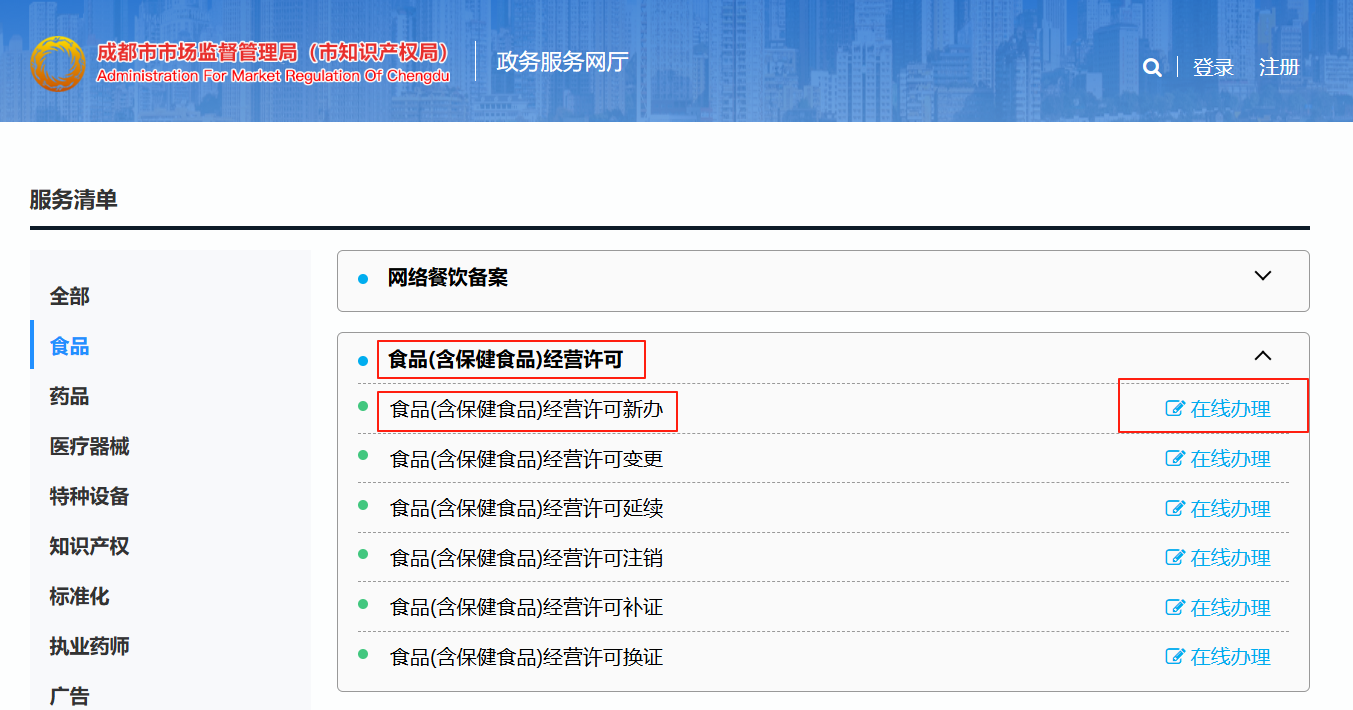This screenshot has height=710, width=1353.
Task: Select 知识产权 category in sidebar
Action: pyautogui.click(x=90, y=547)
